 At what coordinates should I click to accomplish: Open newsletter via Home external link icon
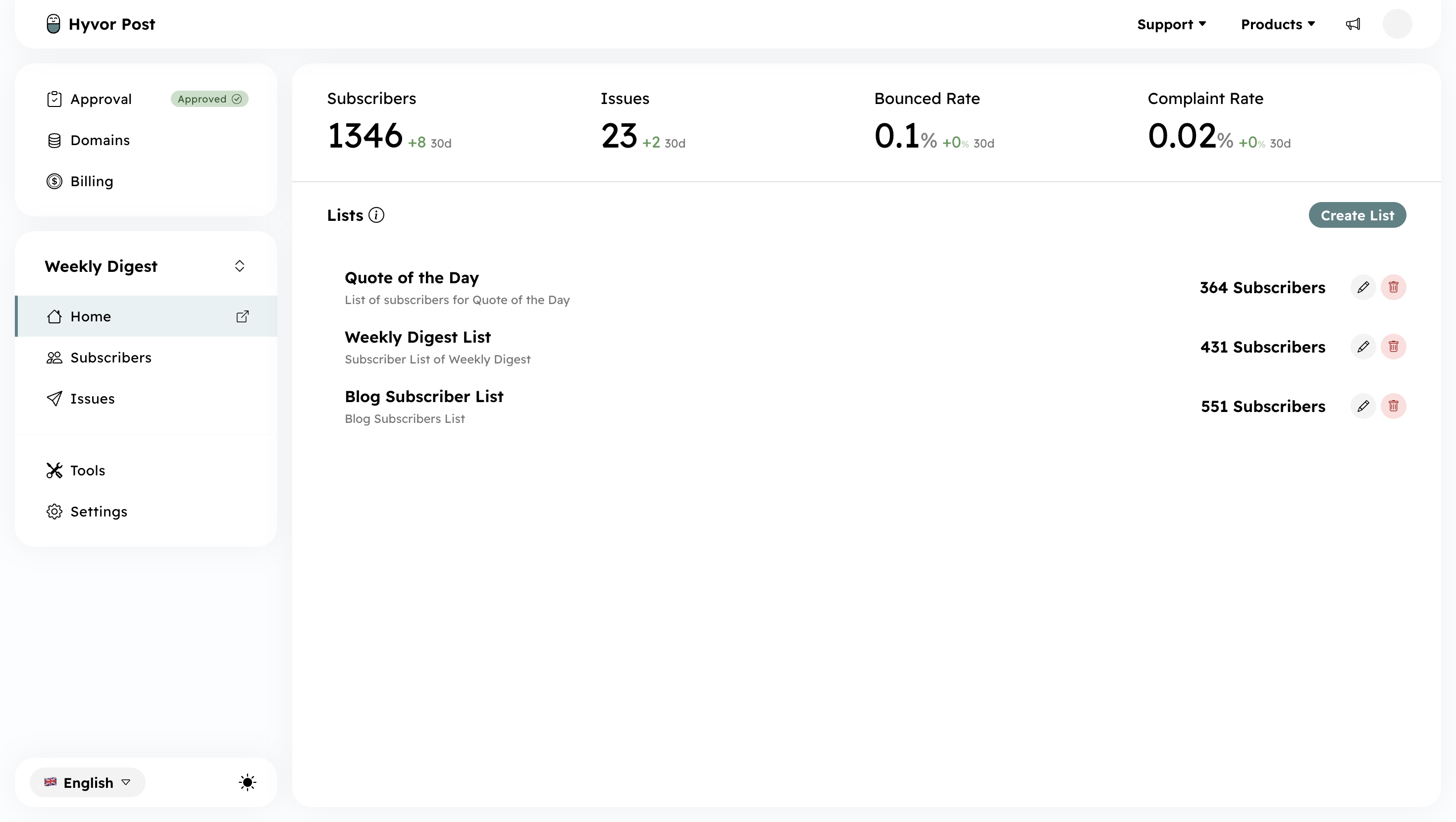(x=242, y=316)
